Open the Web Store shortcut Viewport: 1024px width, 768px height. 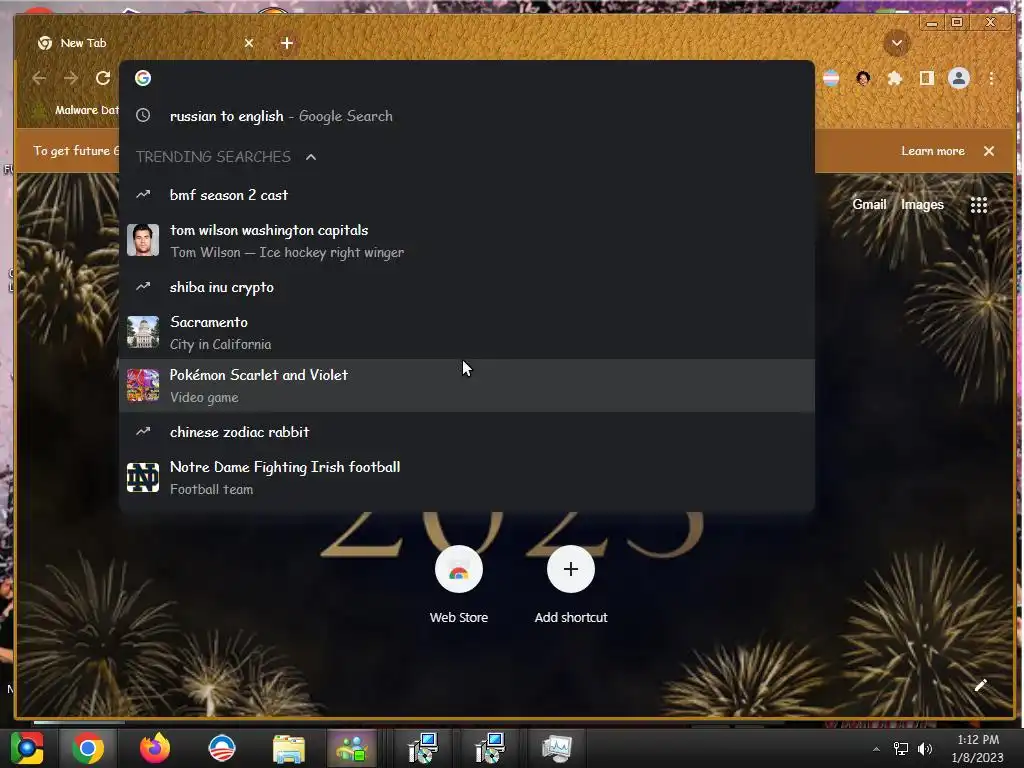point(459,584)
